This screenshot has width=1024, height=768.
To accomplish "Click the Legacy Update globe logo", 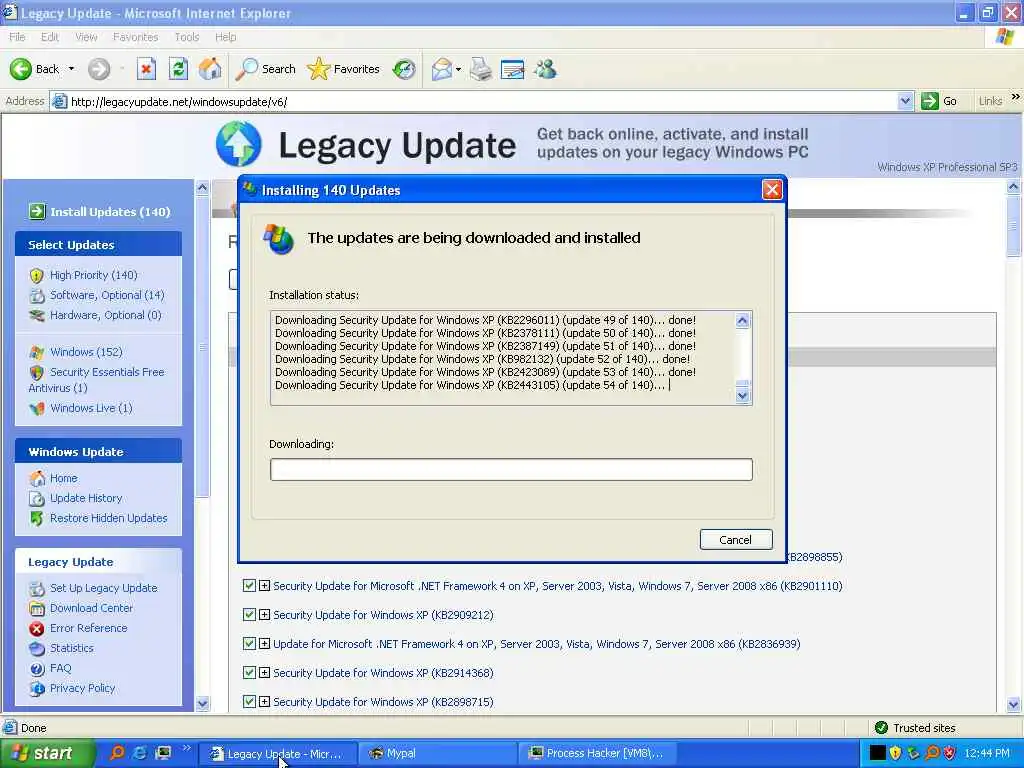I will point(238,144).
